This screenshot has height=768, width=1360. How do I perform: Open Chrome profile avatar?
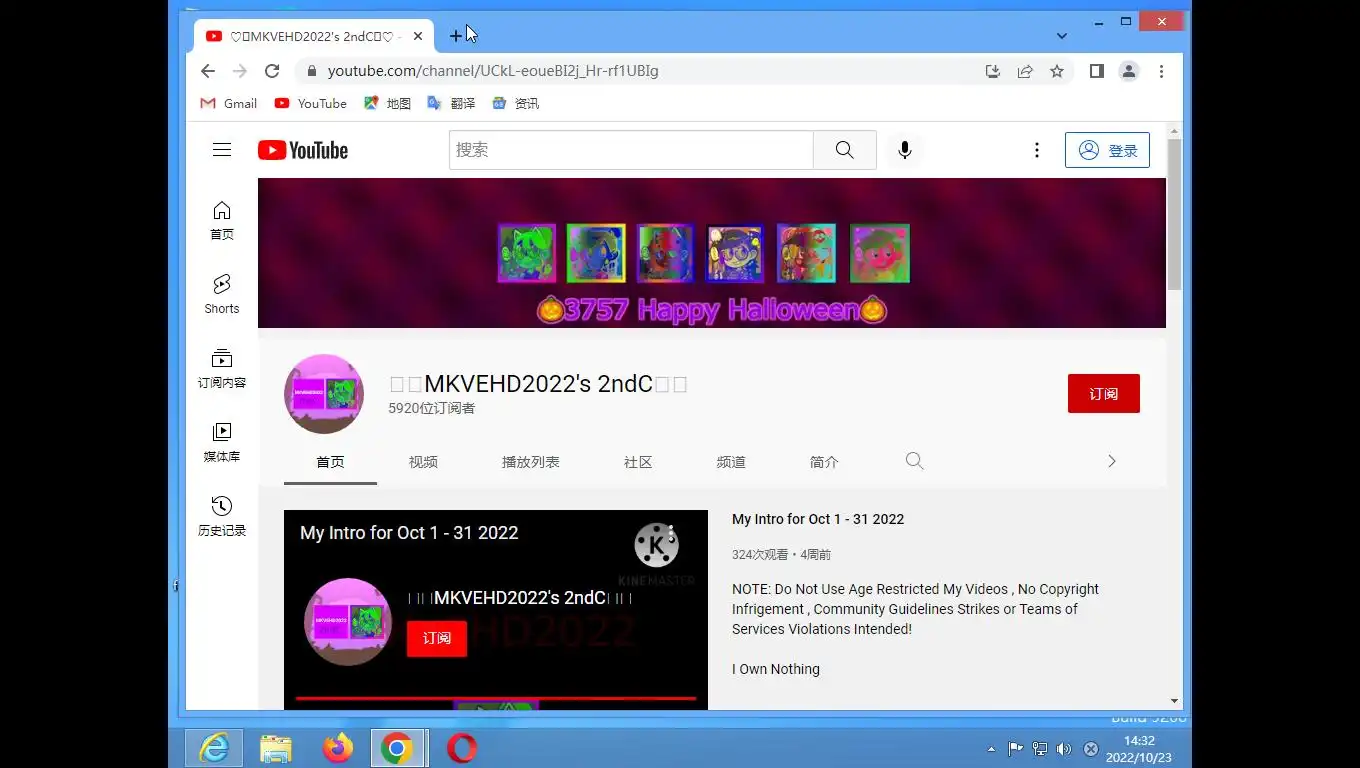[1129, 71]
